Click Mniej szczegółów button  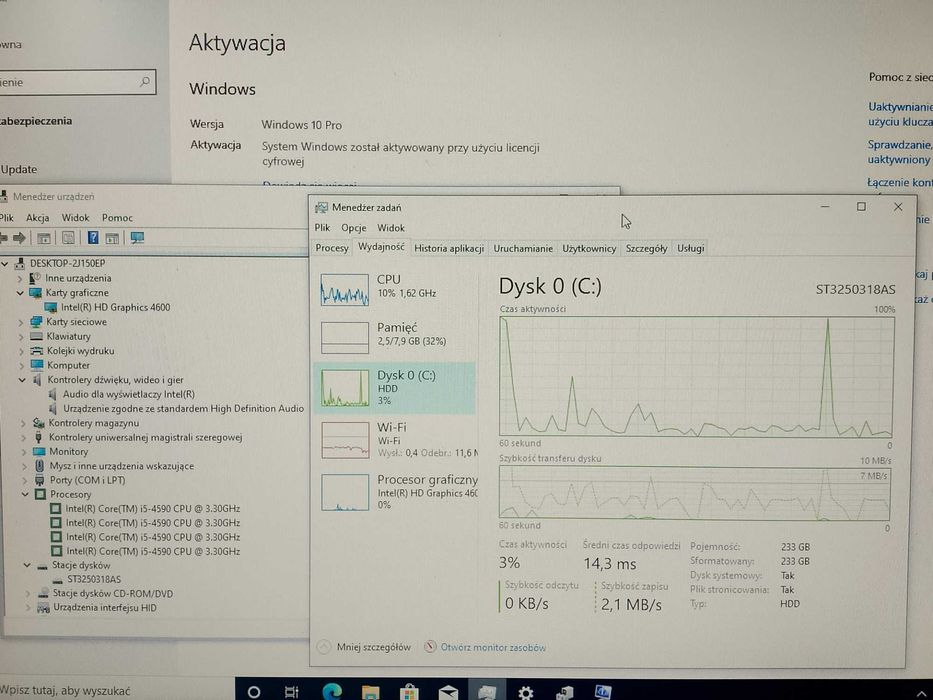[364, 647]
